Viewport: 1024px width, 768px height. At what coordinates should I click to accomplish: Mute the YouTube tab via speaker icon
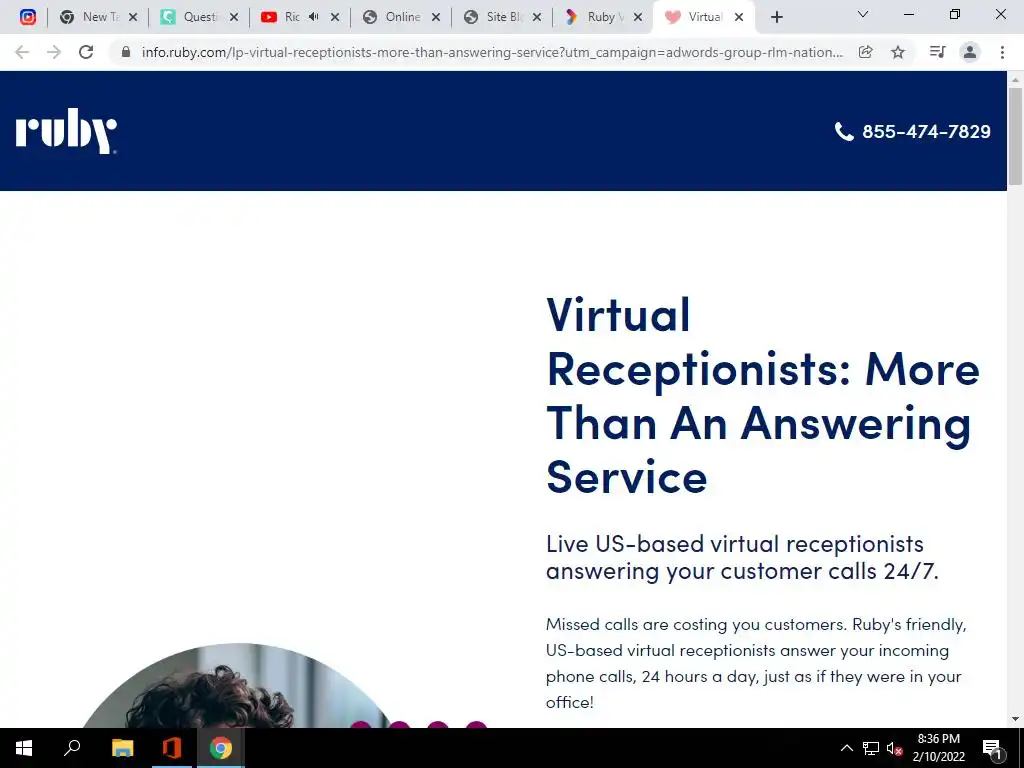tap(313, 17)
